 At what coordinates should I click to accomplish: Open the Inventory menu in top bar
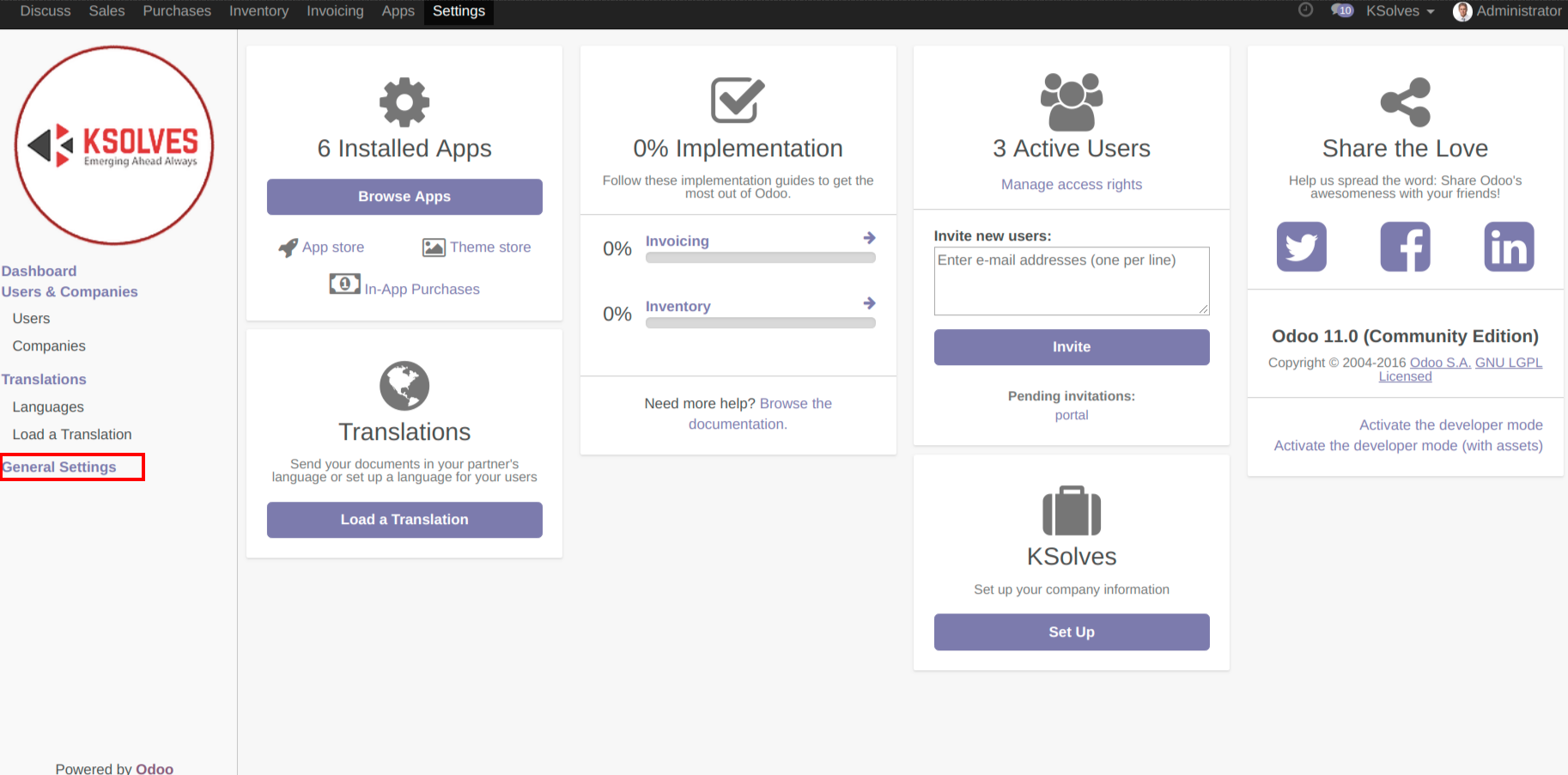tap(258, 11)
